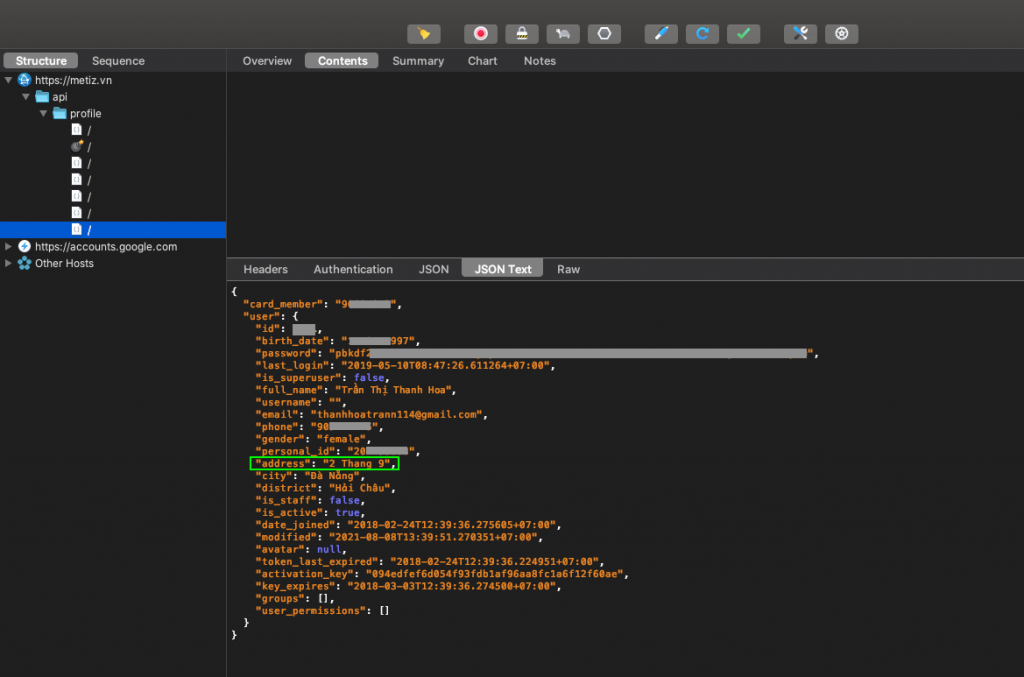Viewport: 1024px width, 677px height.
Task: Clear the session with the broom icon
Action: click(424, 34)
